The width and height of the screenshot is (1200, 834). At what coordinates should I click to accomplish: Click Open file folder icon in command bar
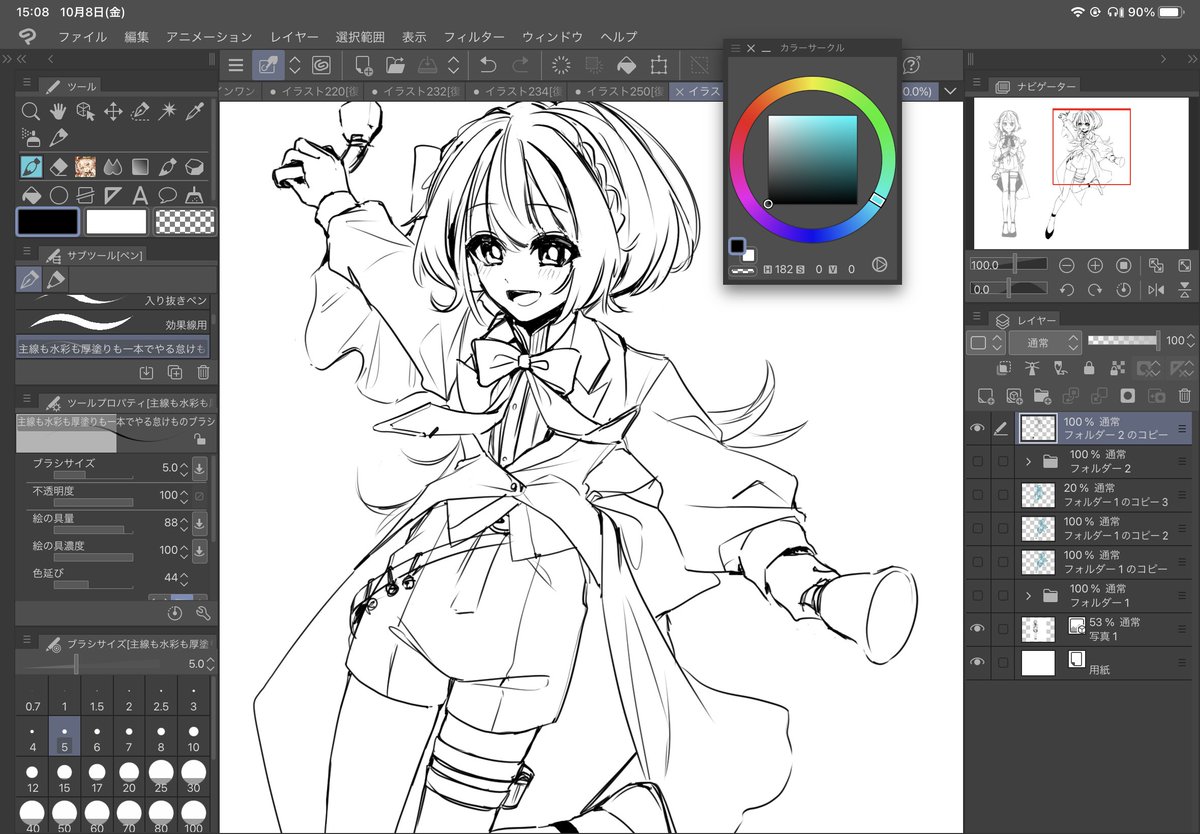tap(395, 66)
